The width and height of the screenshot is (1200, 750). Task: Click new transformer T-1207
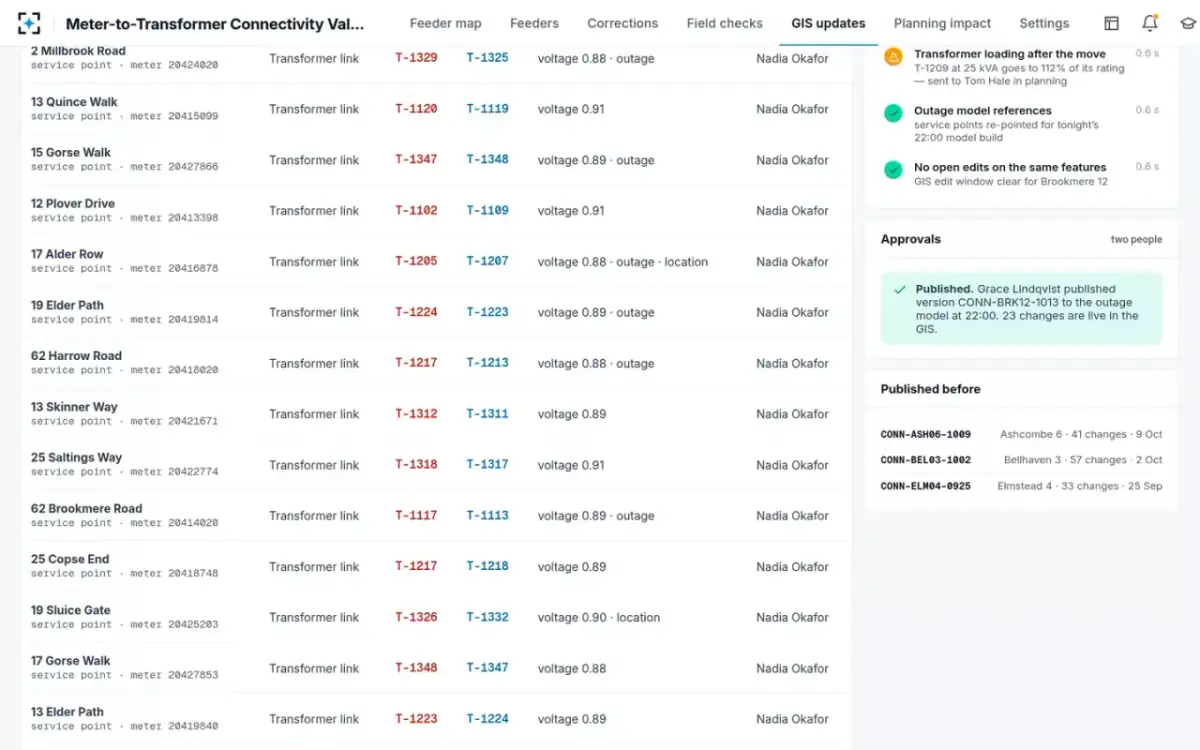[487, 261]
